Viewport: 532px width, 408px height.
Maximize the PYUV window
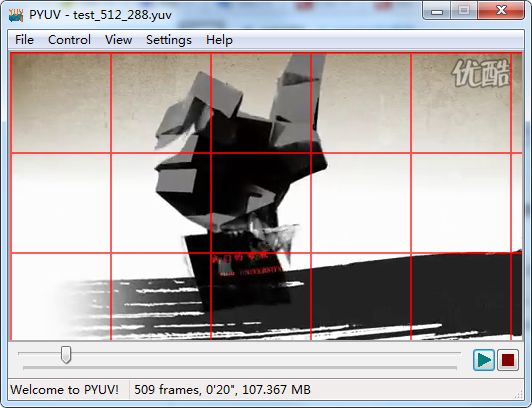coord(464,11)
